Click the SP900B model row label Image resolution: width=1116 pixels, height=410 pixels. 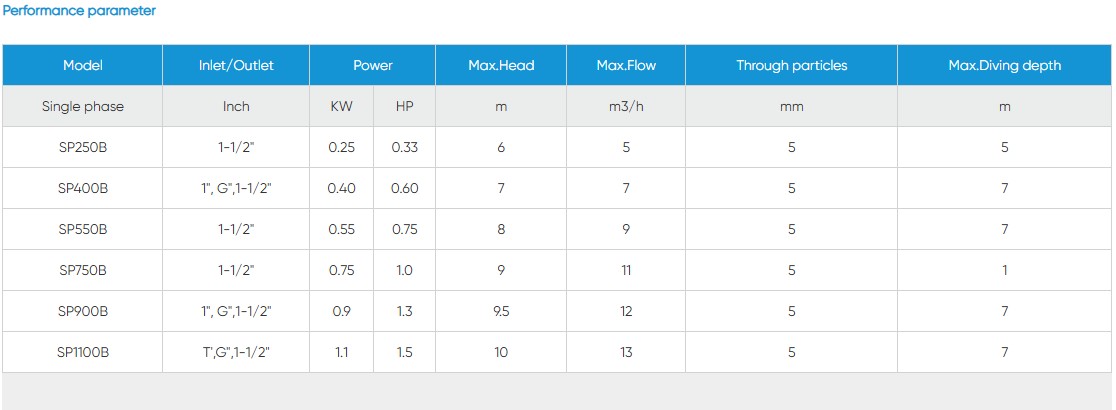tap(83, 311)
